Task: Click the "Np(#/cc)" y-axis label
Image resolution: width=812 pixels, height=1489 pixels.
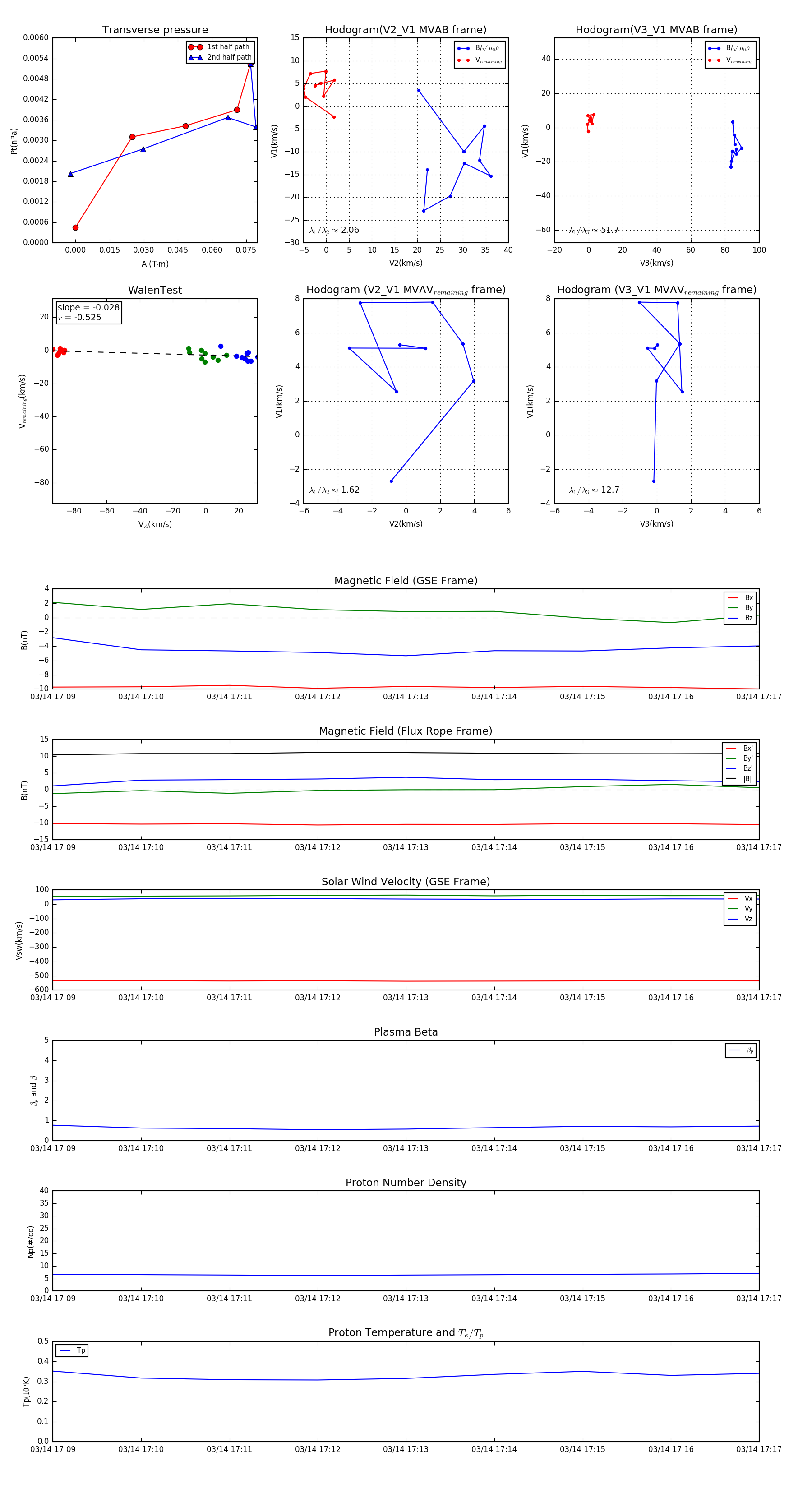Action: point(31,1242)
